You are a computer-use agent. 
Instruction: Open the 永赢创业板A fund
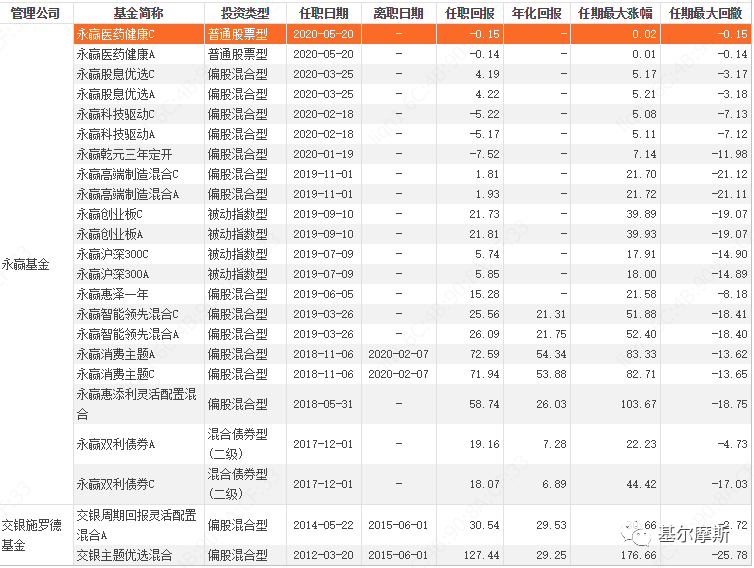(110, 234)
